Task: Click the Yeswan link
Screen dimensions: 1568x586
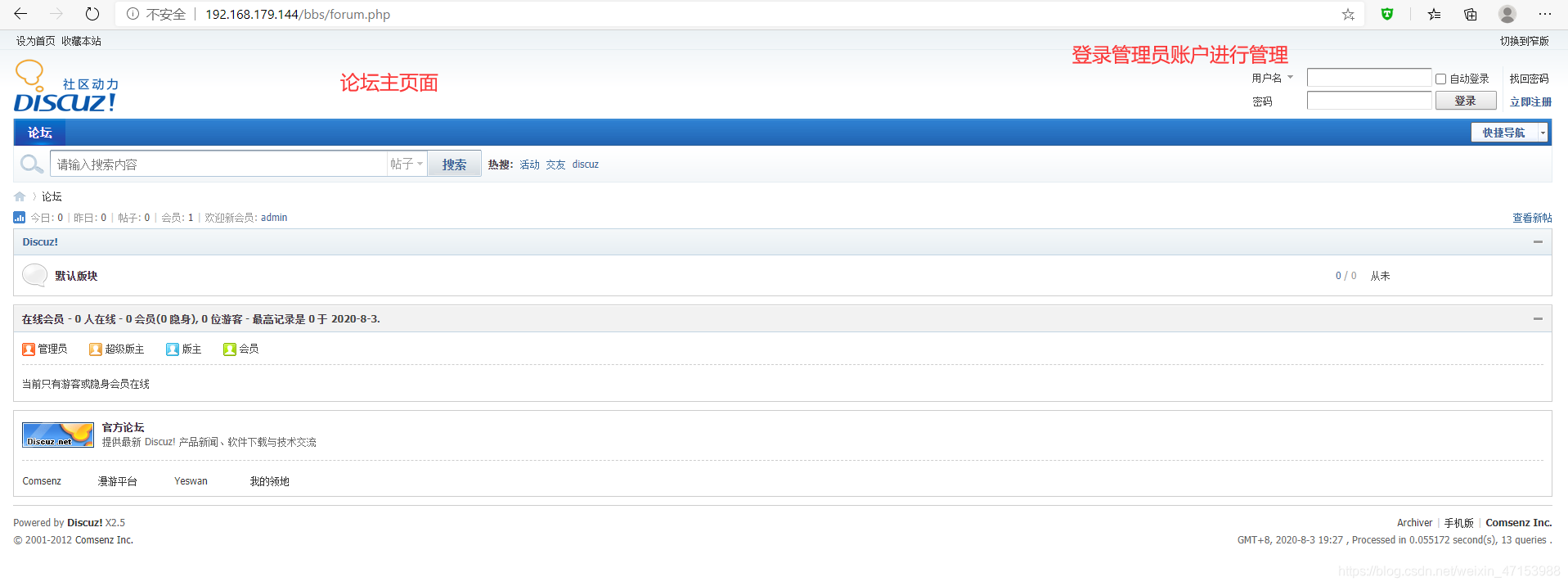Action: pyautogui.click(x=191, y=481)
